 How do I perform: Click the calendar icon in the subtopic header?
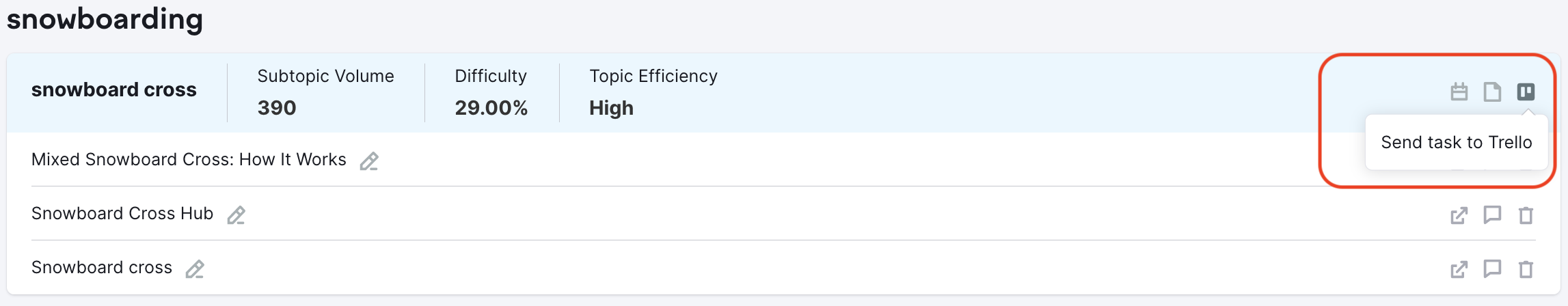click(1459, 92)
